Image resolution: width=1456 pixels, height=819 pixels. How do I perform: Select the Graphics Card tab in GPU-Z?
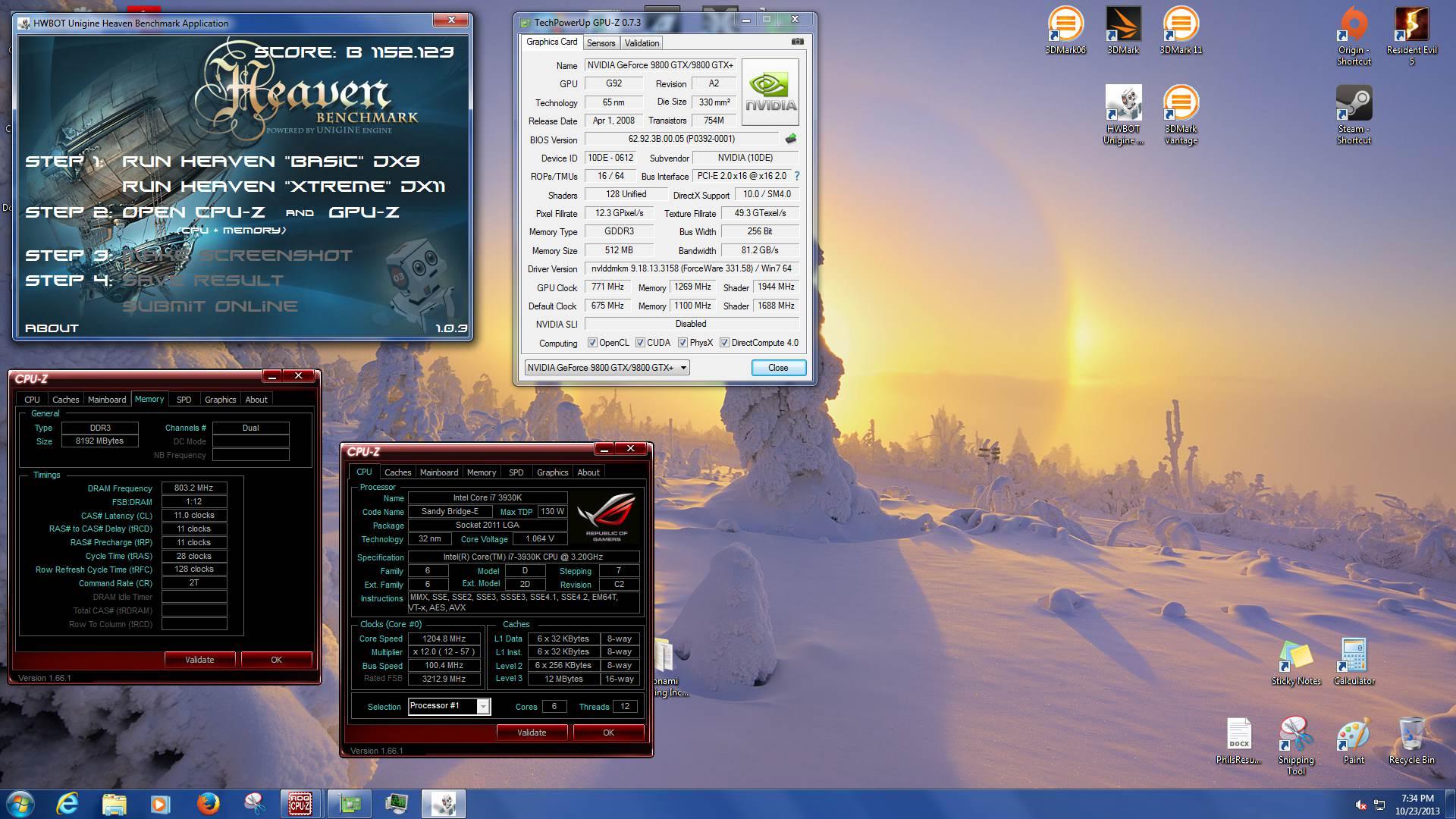552,42
